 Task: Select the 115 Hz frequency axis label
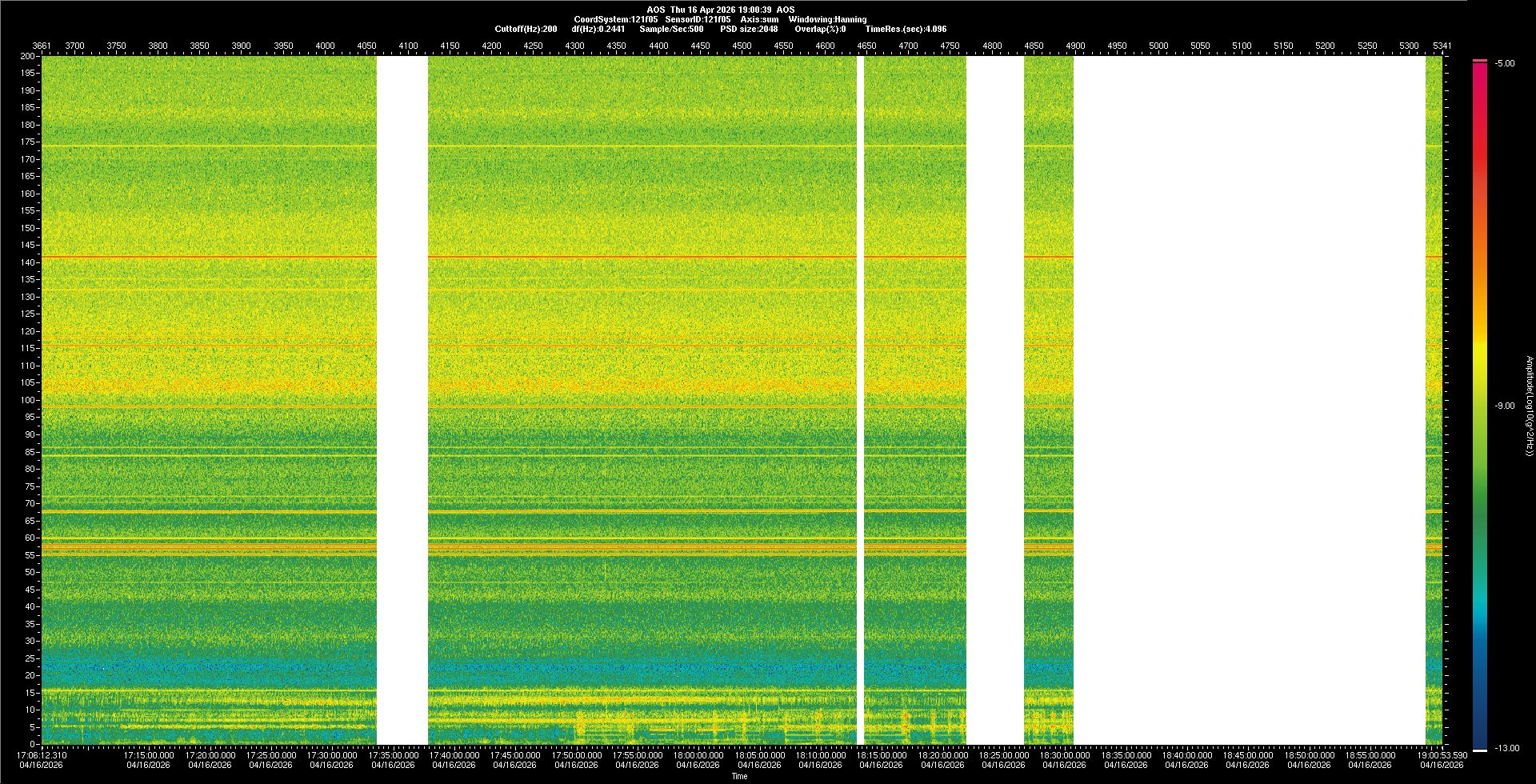coord(29,349)
